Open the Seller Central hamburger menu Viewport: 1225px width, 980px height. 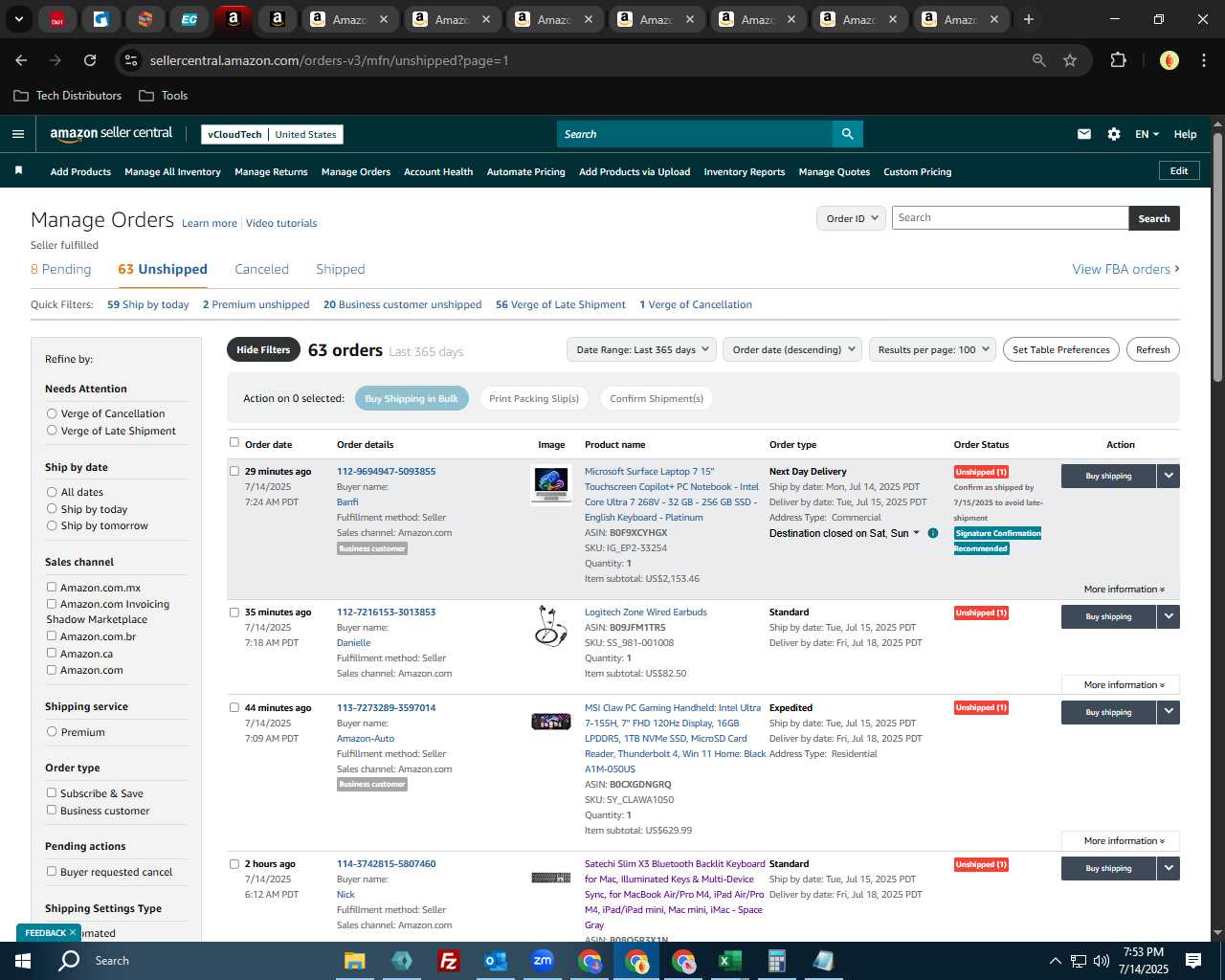click(17, 134)
